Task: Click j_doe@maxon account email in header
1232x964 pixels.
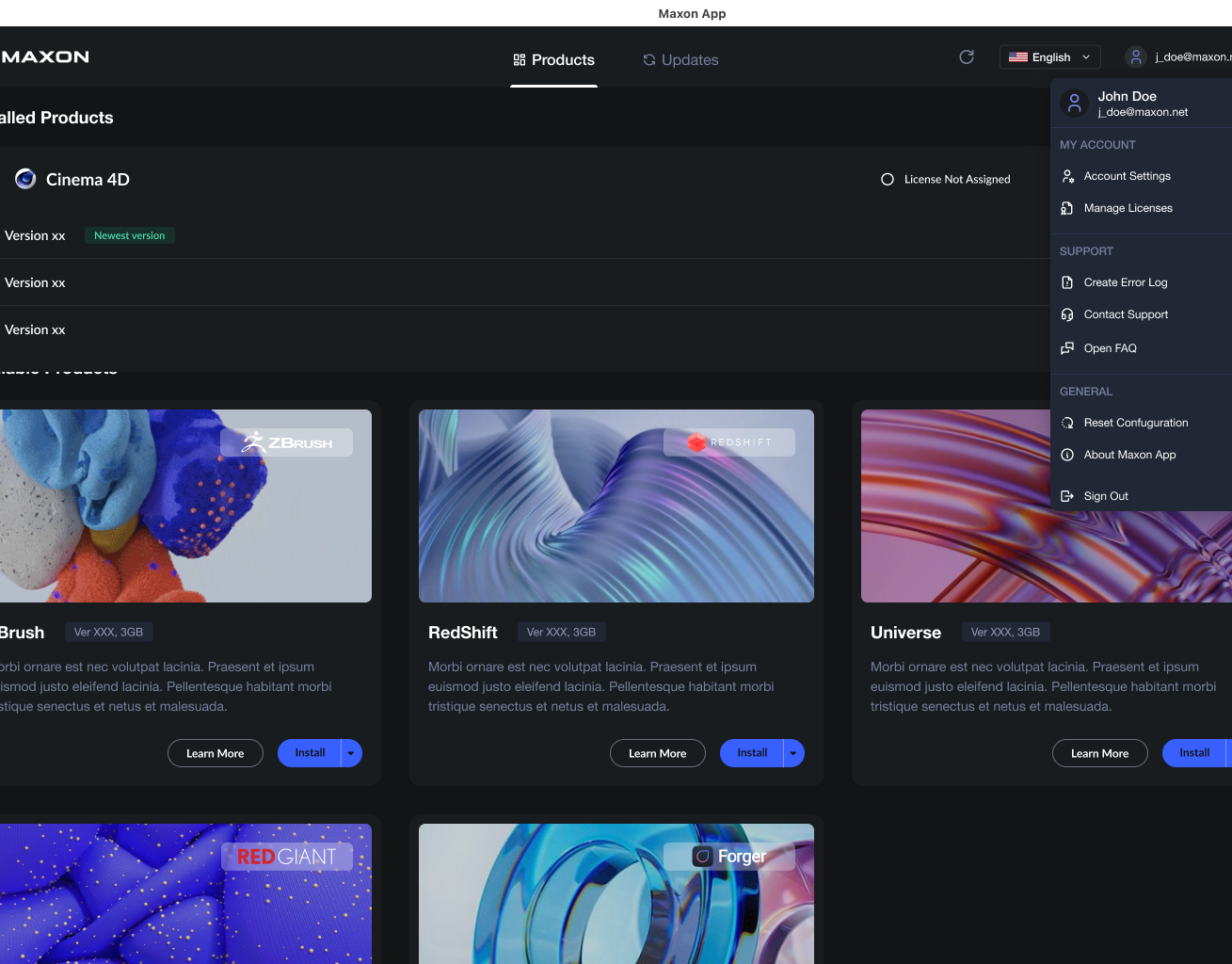Action: pos(1192,57)
